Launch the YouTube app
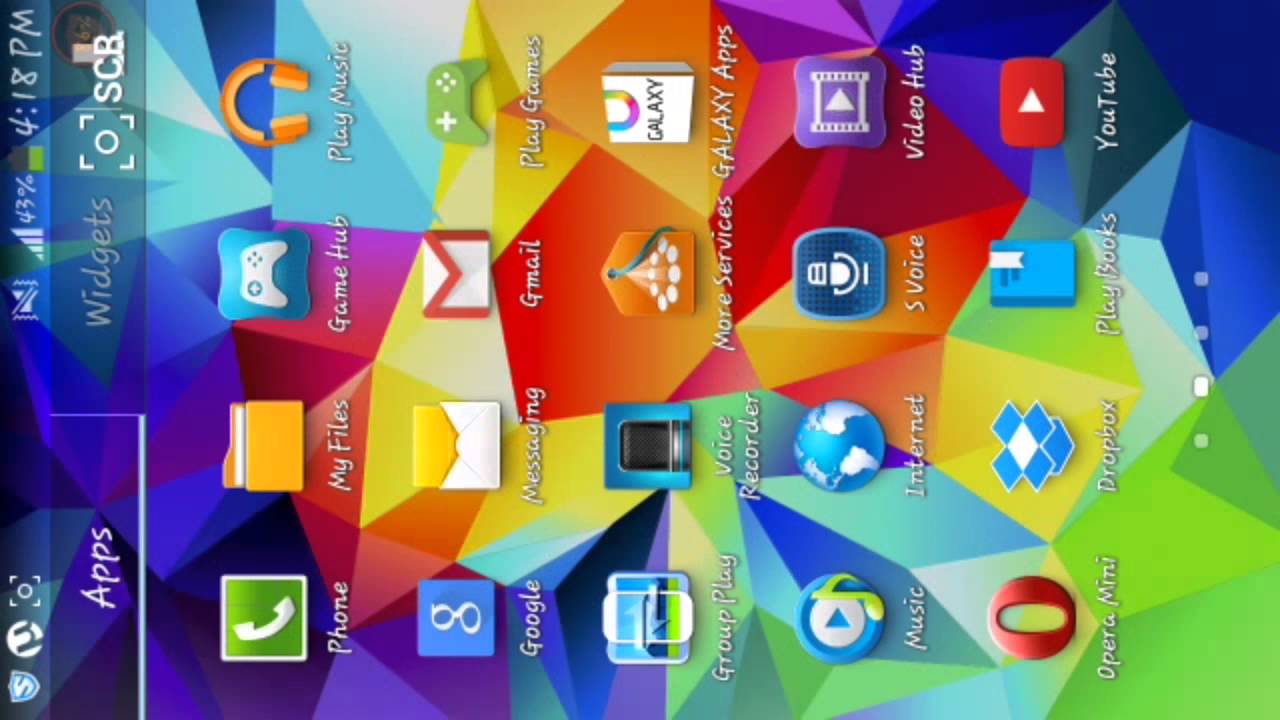Image resolution: width=1280 pixels, height=720 pixels. [x=1031, y=102]
